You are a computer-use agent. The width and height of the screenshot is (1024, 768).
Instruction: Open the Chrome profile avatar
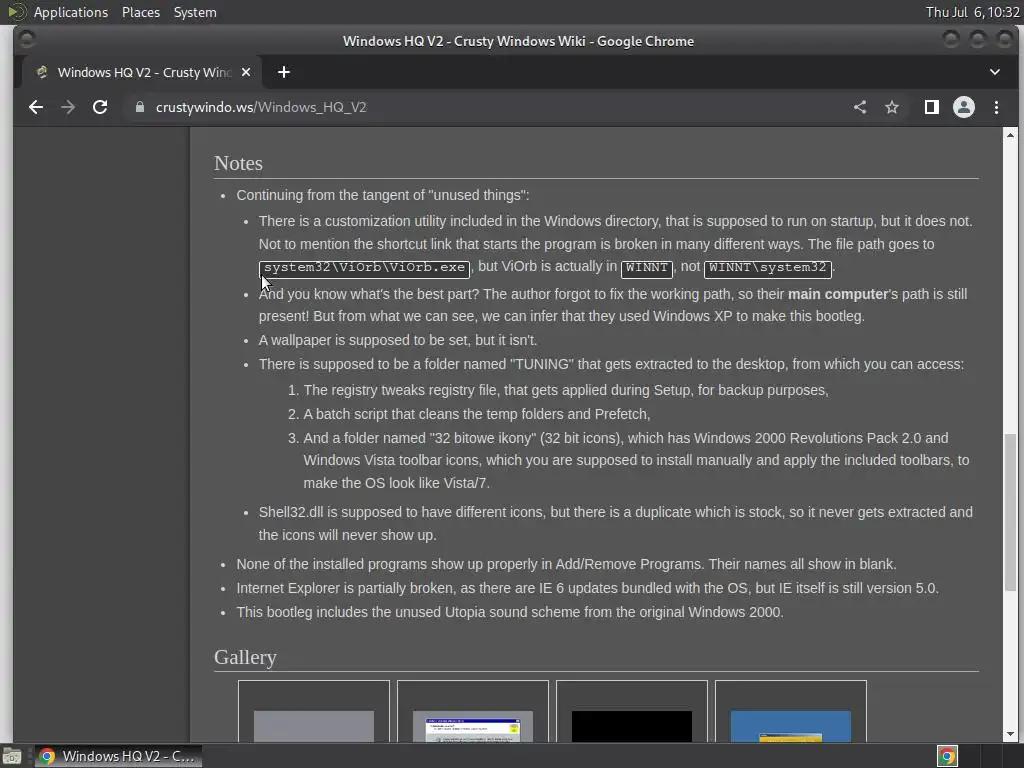point(964,107)
